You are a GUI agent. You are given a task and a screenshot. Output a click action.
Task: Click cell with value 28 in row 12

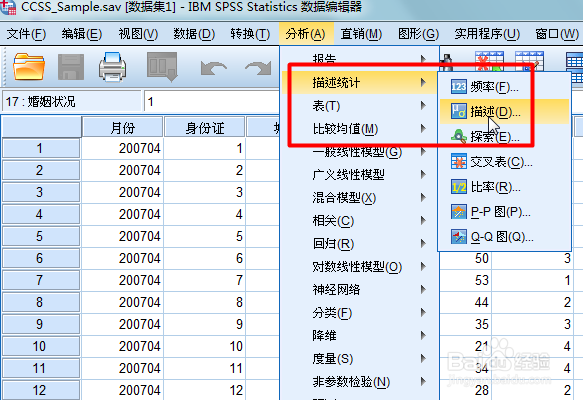pos(466,390)
